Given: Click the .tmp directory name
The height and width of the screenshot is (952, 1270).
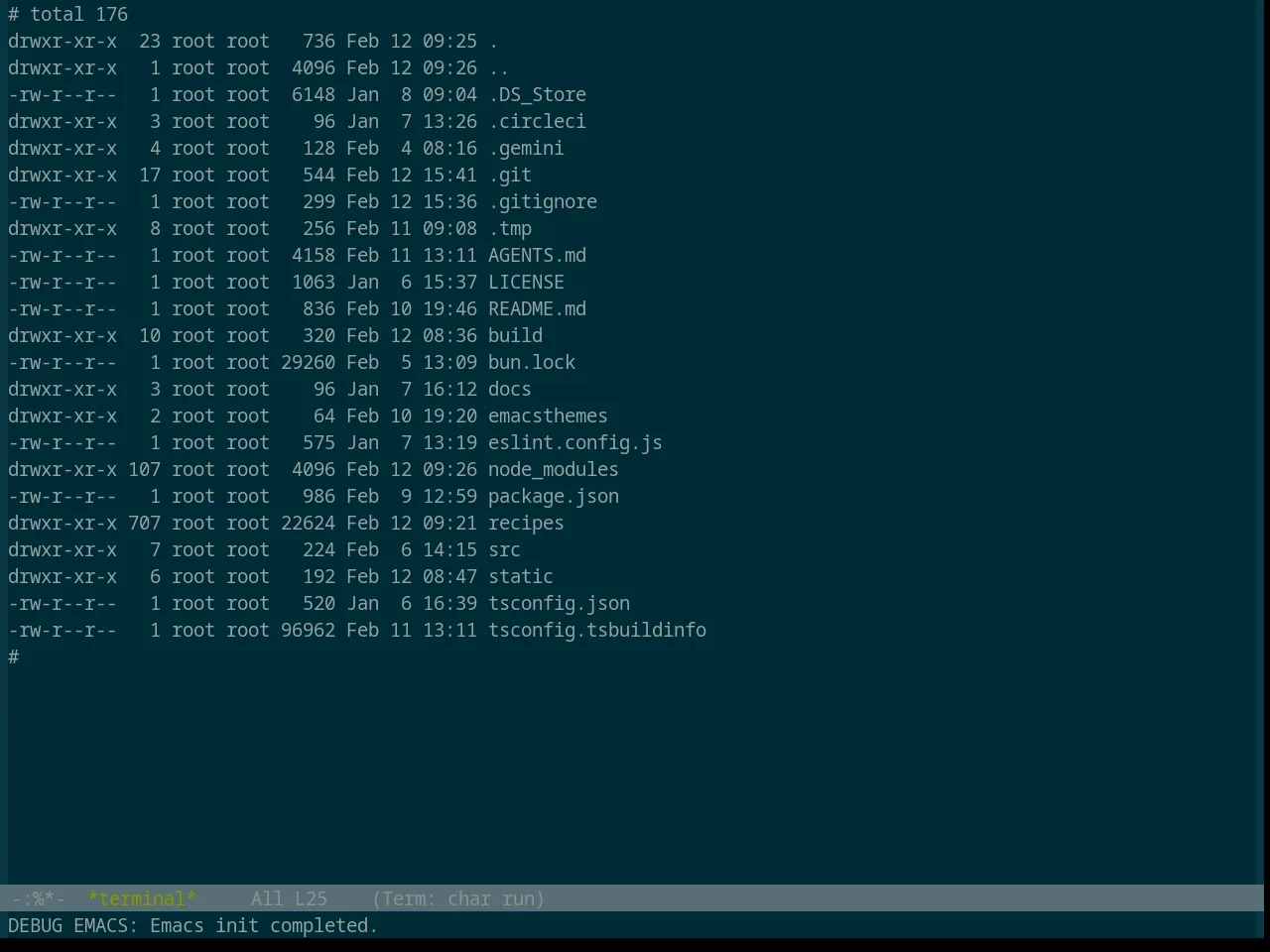Looking at the screenshot, I should 510,229.
